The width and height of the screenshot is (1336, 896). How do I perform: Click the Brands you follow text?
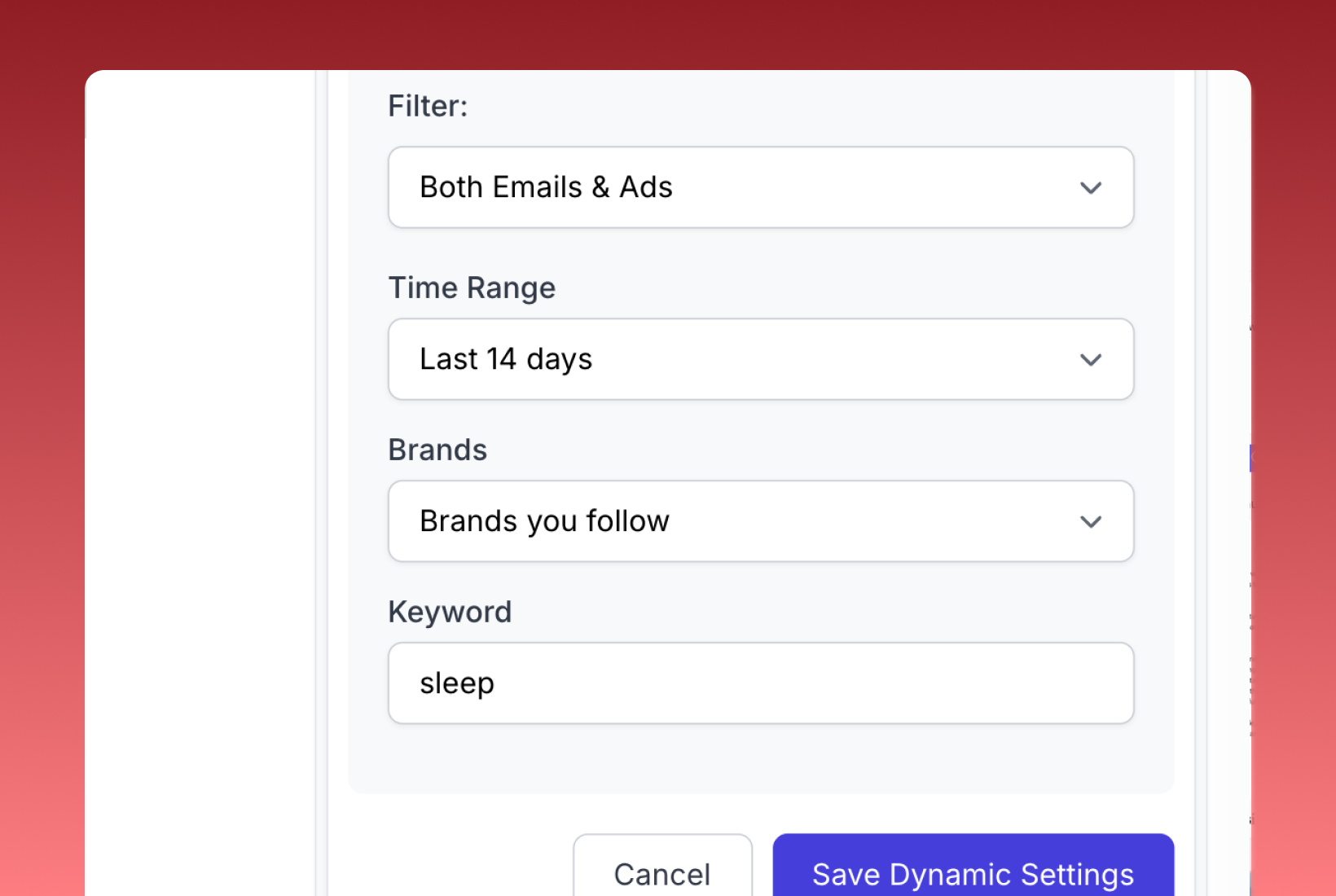coord(544,521)
